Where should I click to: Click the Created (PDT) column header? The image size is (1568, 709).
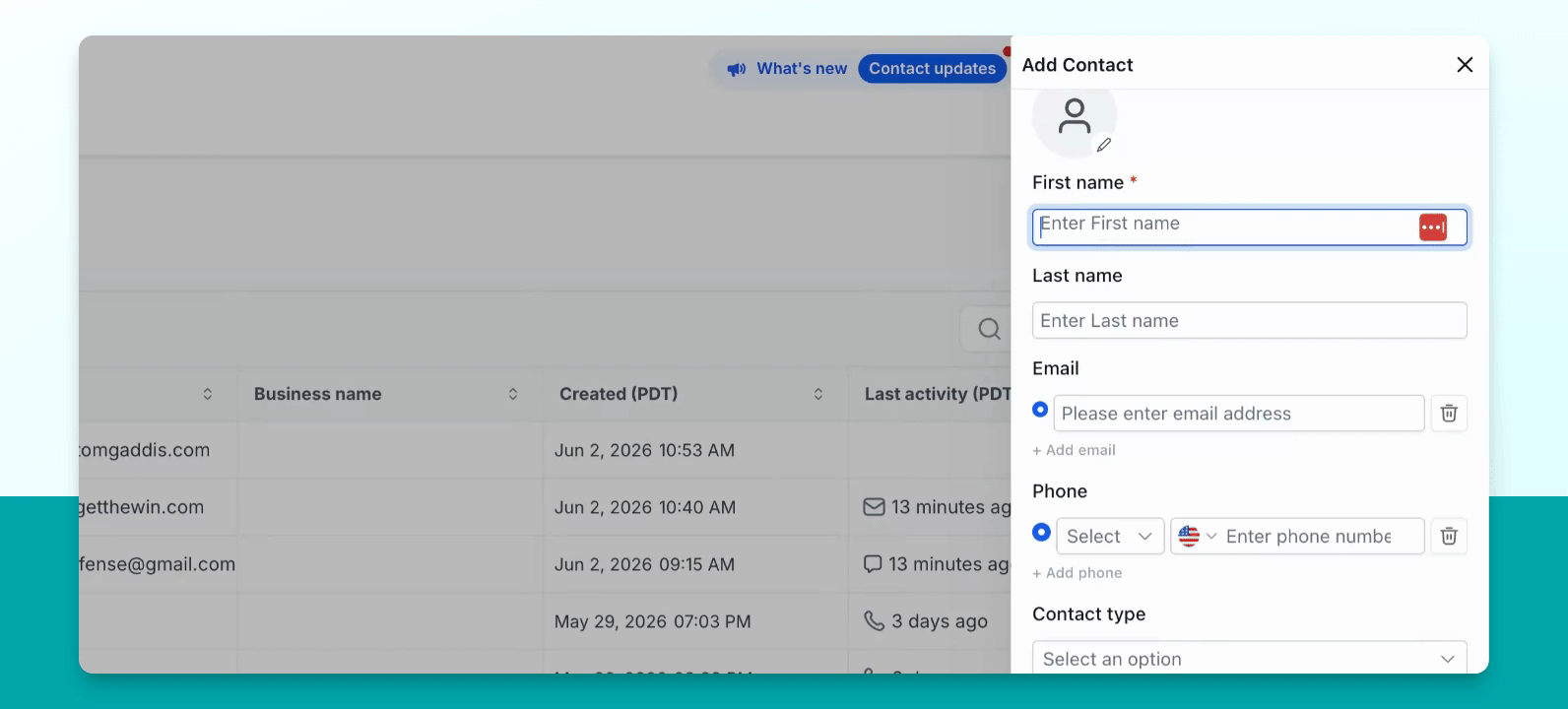(619, 394)
